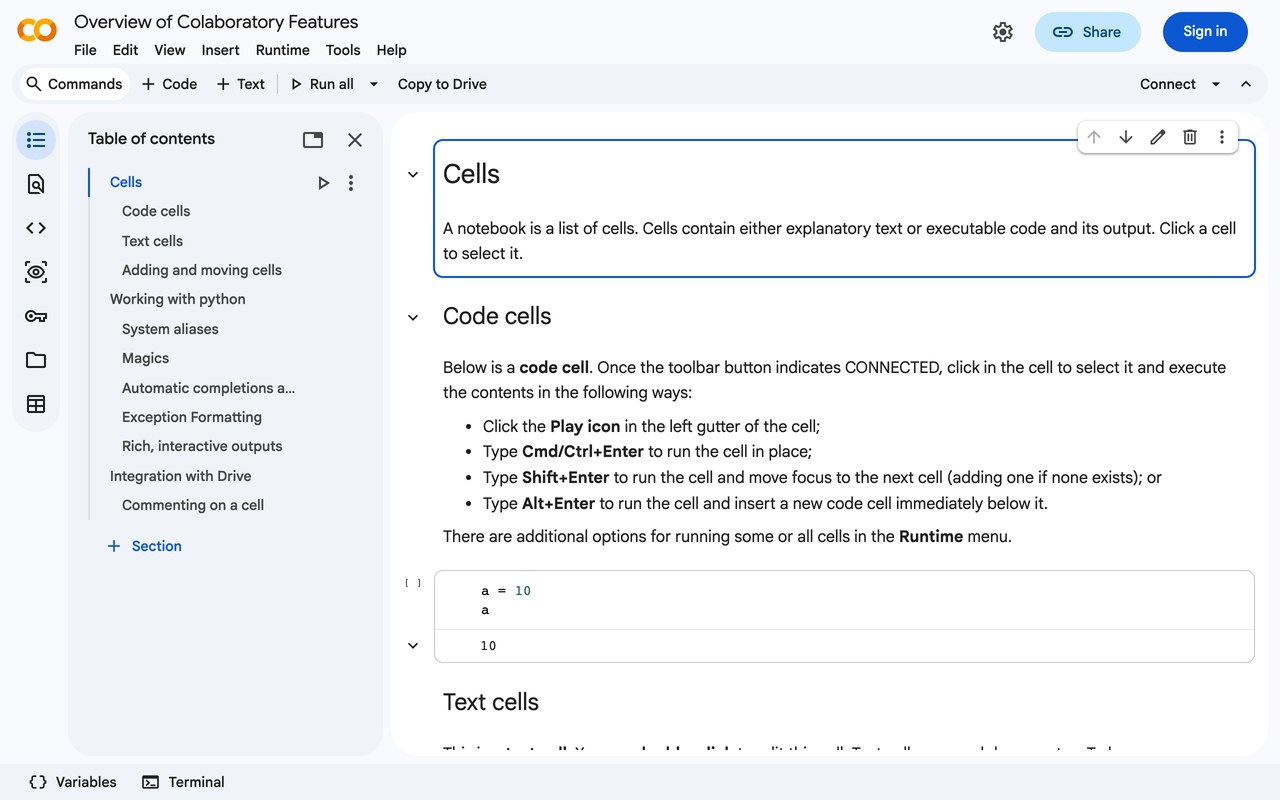Open the View menu
Viewport: 1280px width, 800px height.
pos(169,50)
